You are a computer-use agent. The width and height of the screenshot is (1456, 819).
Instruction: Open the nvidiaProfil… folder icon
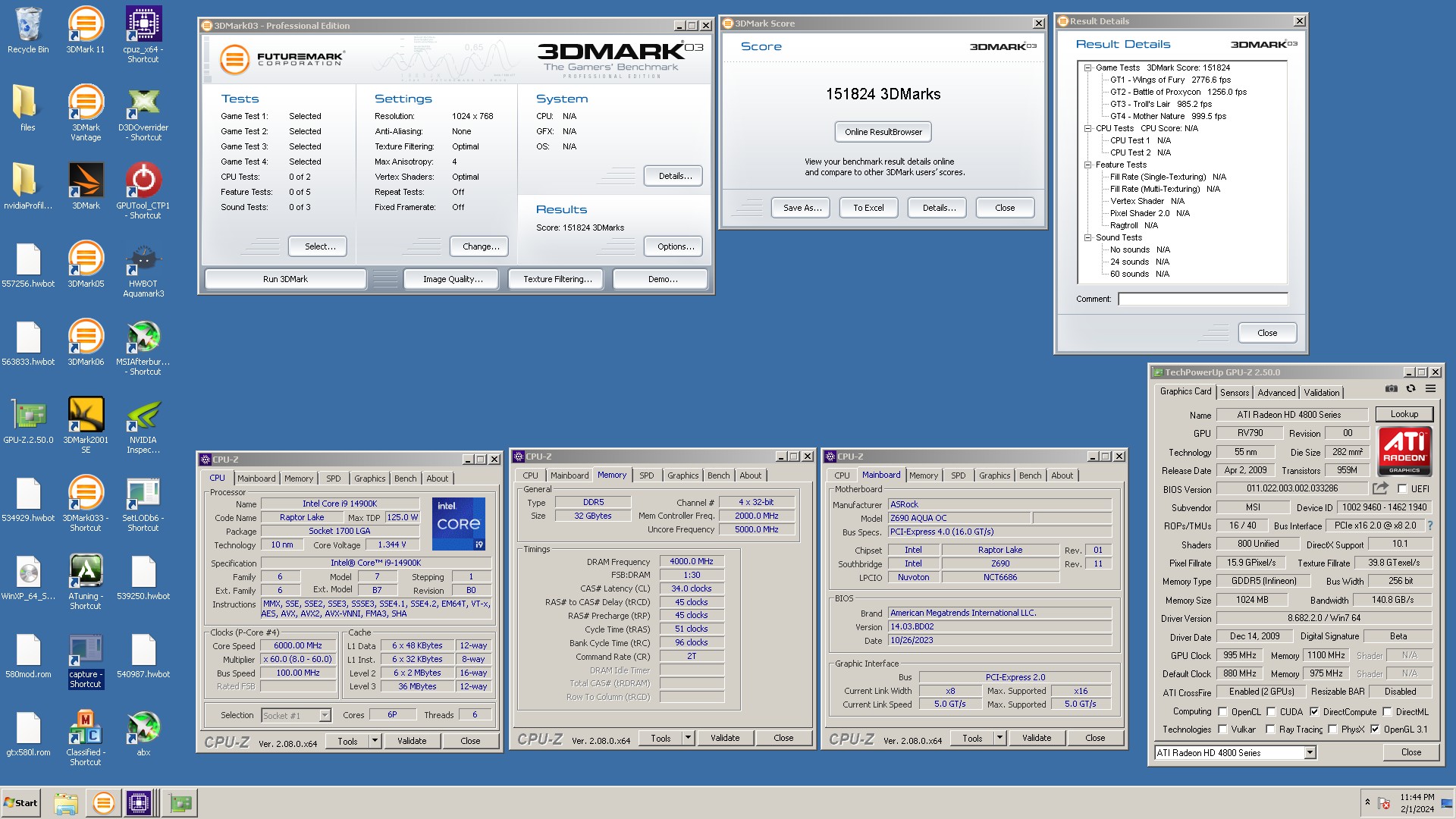coord(28,187)
